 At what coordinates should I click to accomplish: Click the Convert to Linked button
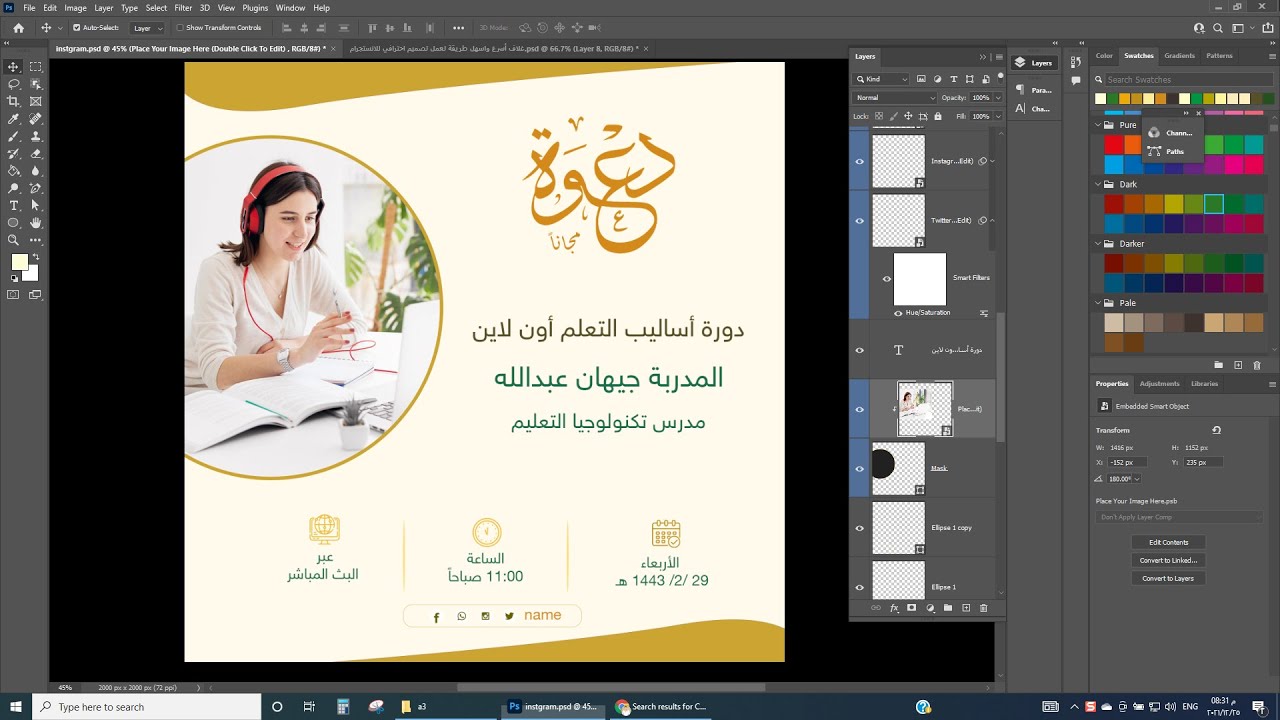tap(1168, 560)
